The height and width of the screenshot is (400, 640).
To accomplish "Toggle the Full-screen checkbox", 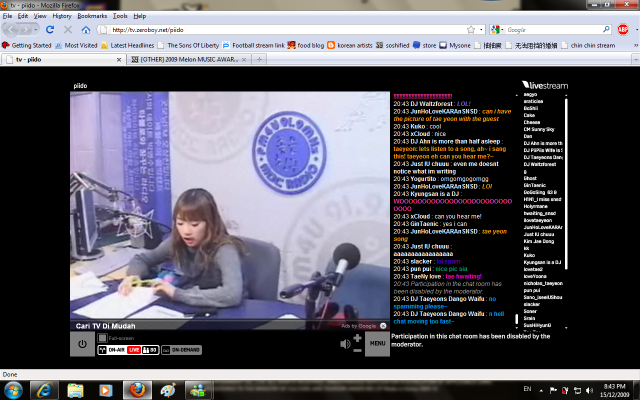I will click(99, 338).
